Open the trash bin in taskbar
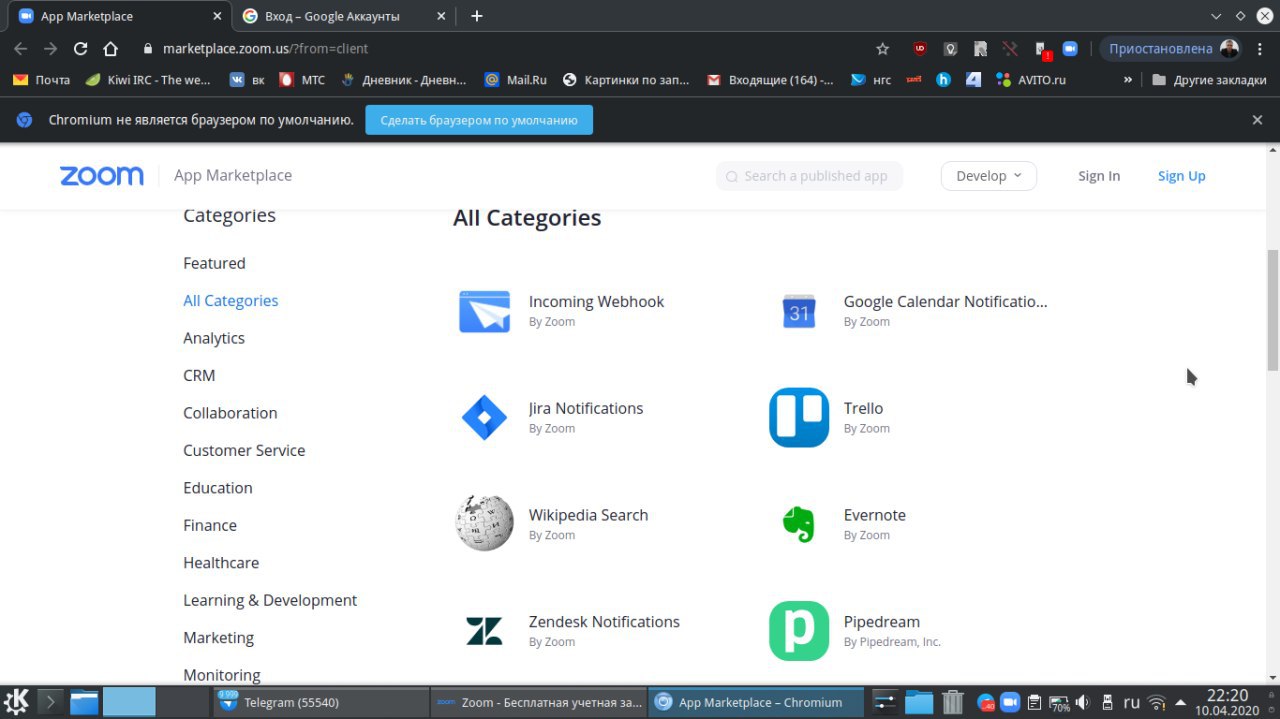The height and width of the screenshot is (719, 1280). (953, 702)
